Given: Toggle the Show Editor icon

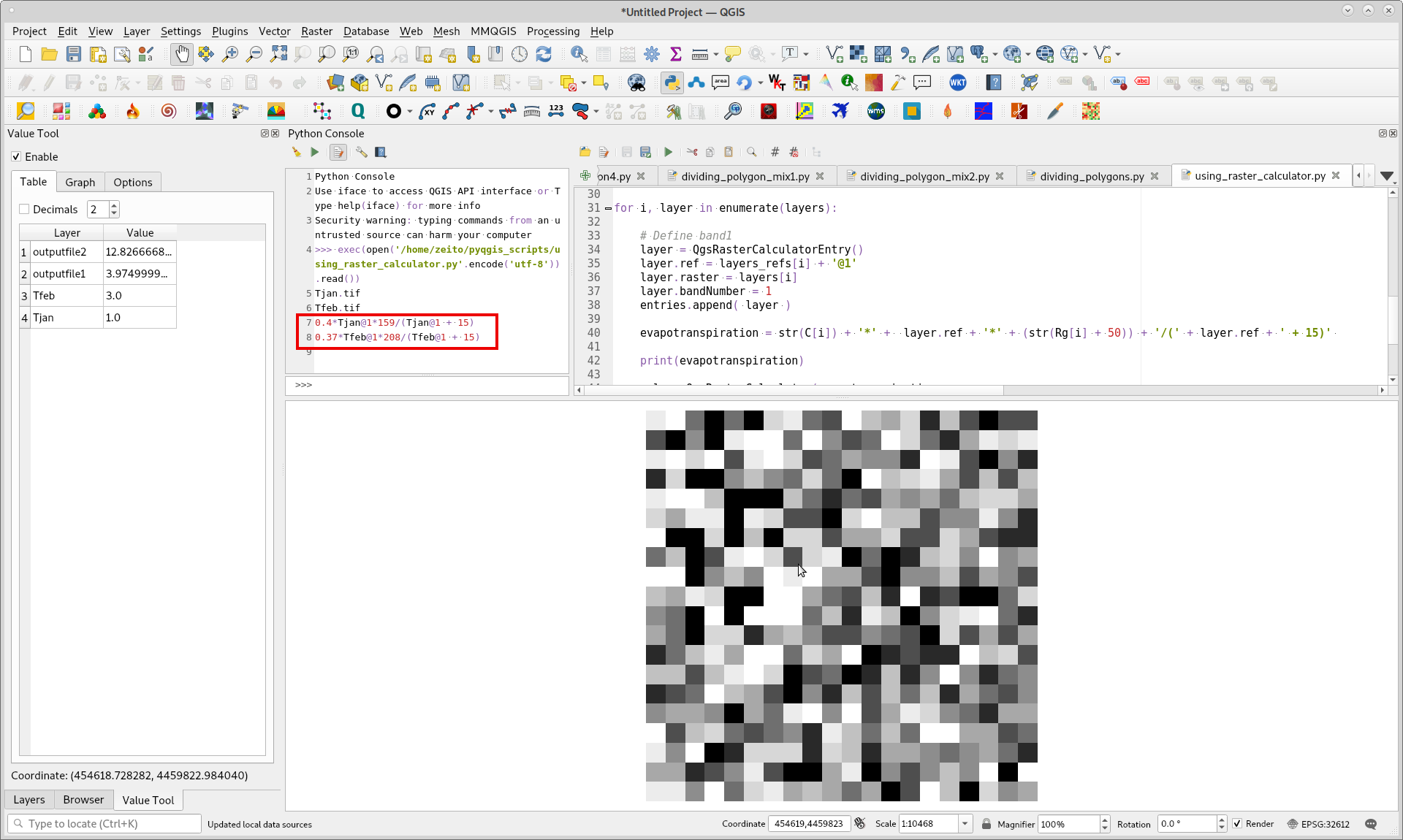Looking at the screenshot, I should pos(338,152).
